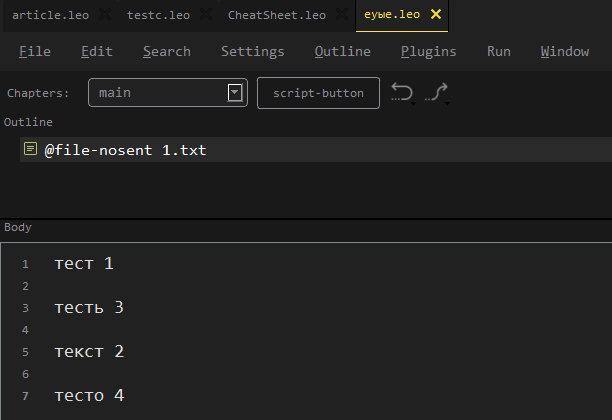Select the @file-nosent 1.txt outline node
This screenshot has width=612, height=420.
[125, 150]
